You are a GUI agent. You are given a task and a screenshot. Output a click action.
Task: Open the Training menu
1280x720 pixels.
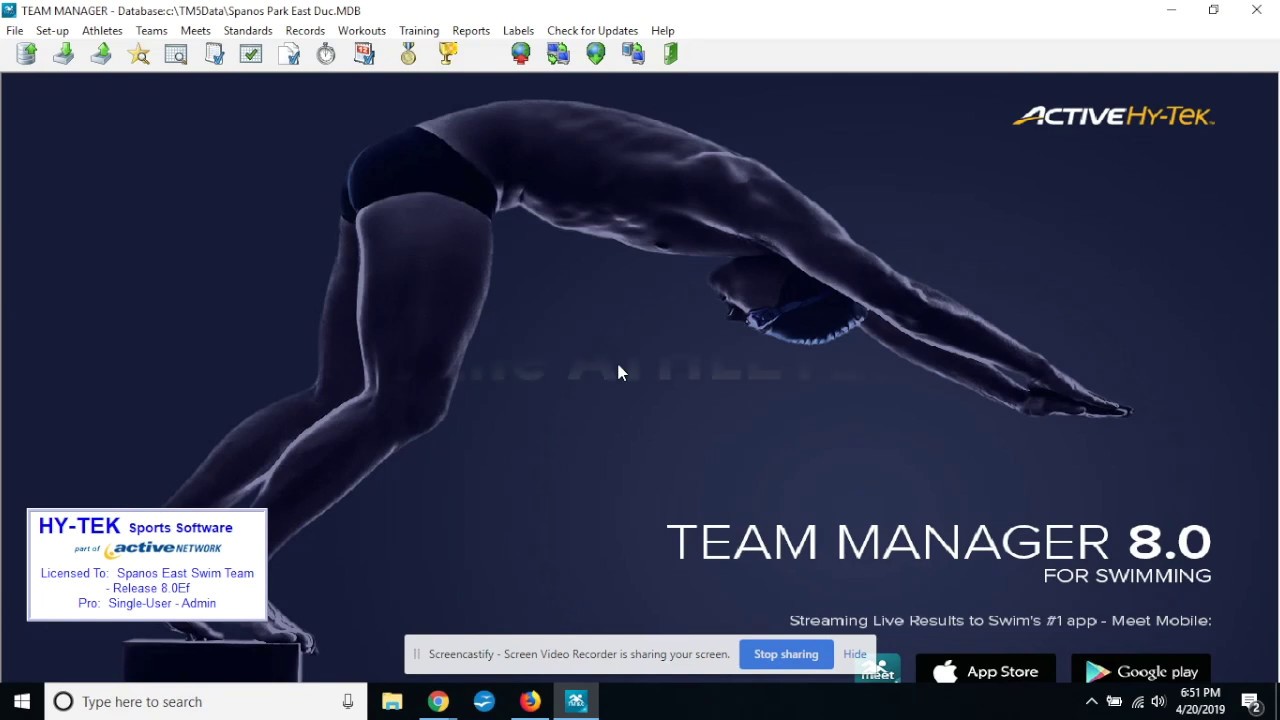click(419, 31)
